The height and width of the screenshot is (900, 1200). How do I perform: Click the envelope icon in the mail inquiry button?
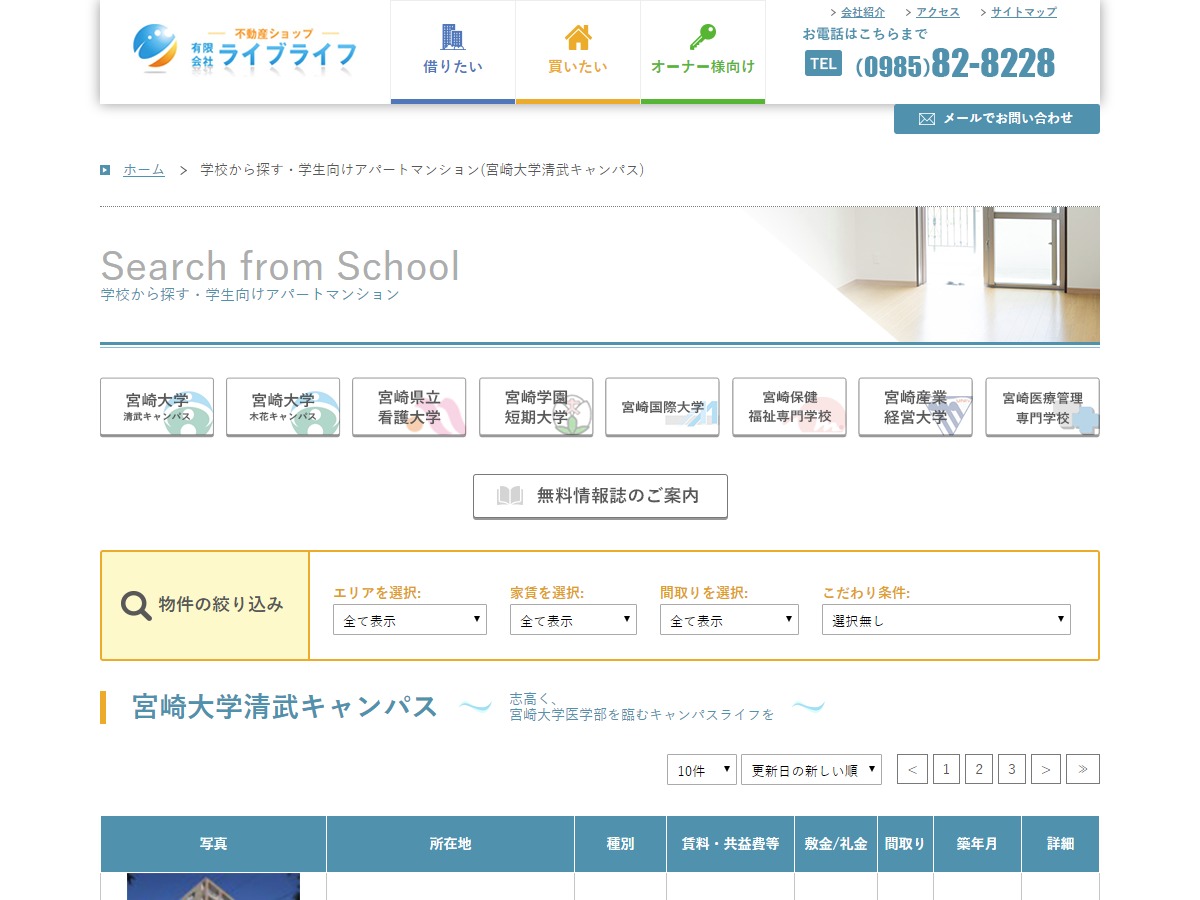coord(926,119)
